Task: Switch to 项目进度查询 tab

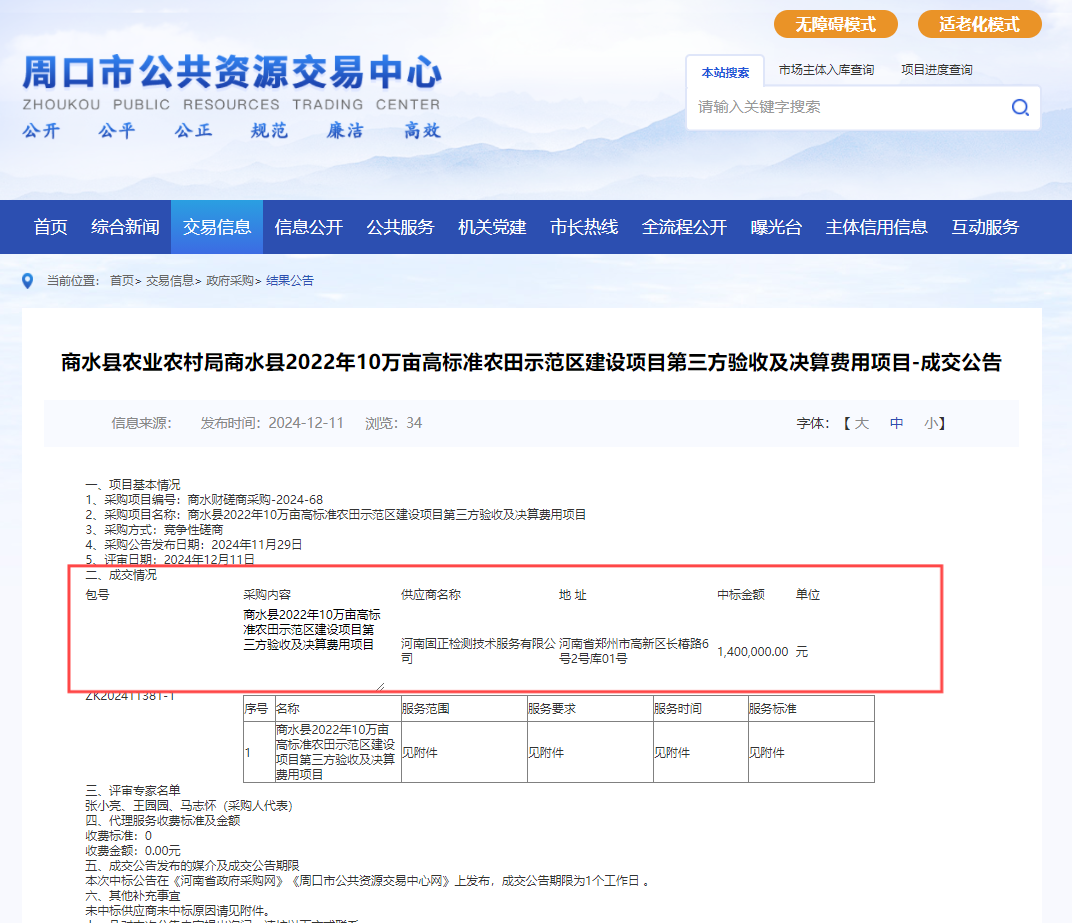Action: 937,70
